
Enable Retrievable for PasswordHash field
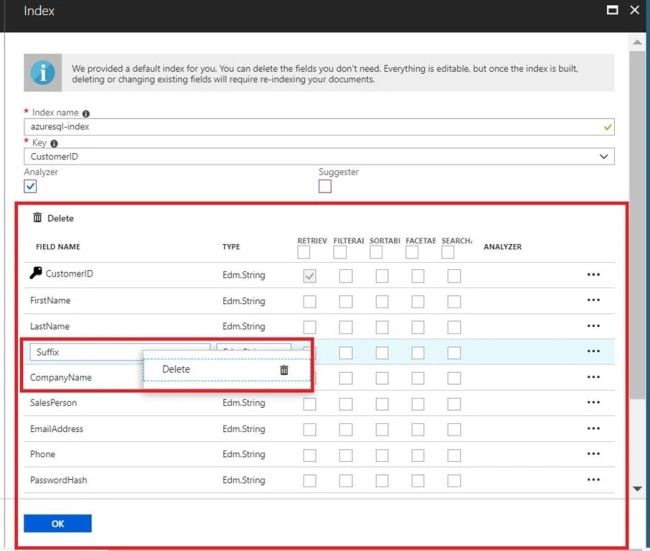[x=310, y=481]
